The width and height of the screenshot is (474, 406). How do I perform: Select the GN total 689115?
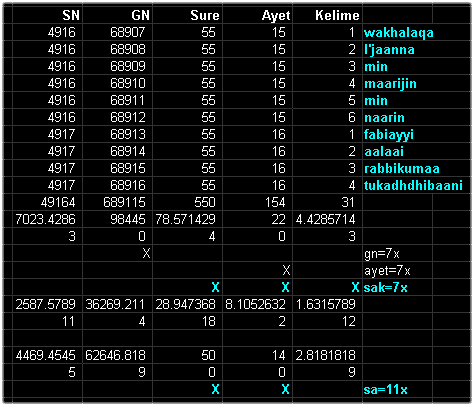pyautogui.click(x=118, y=203)
